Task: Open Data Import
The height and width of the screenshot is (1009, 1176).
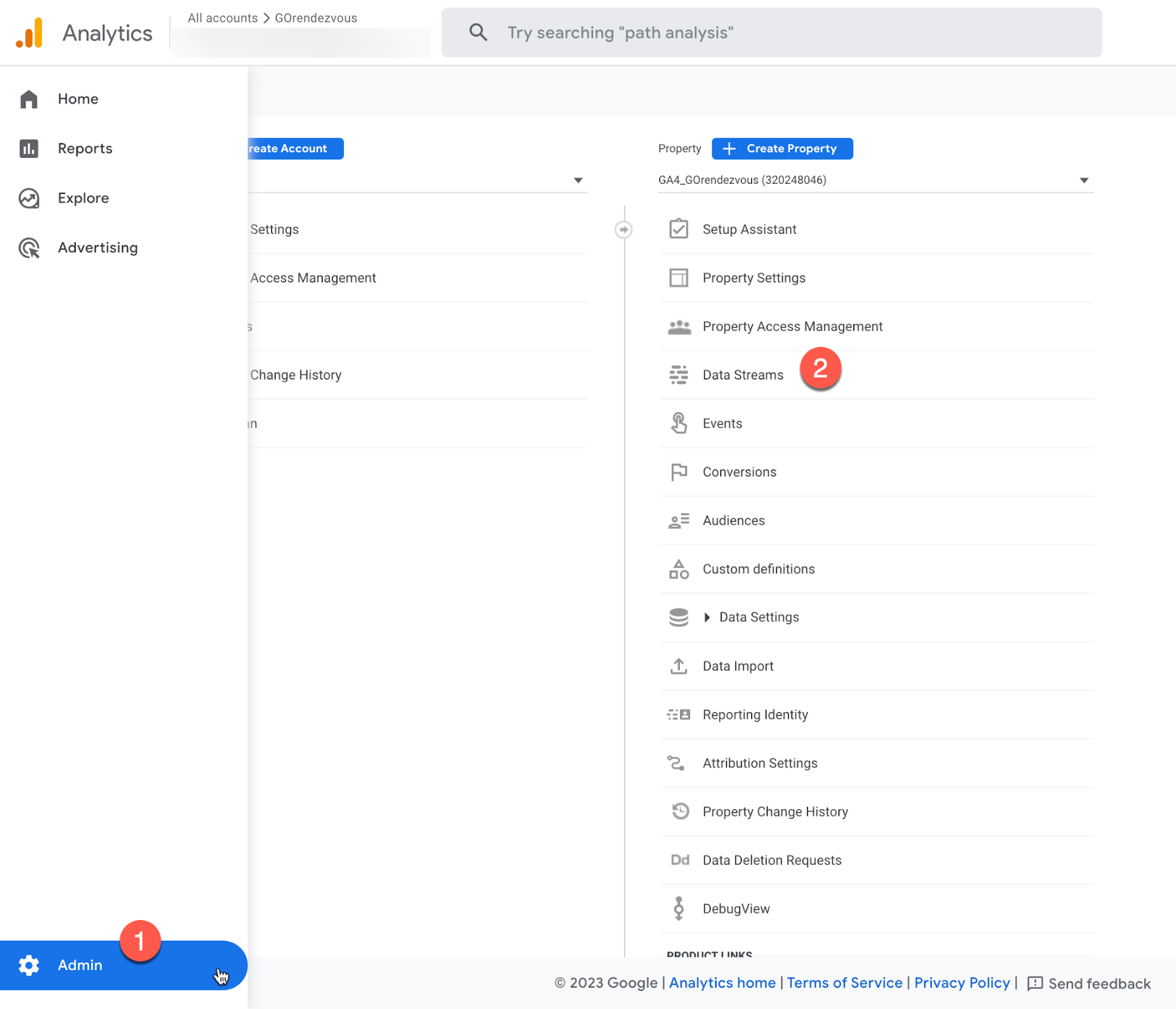Action: coord(876,666)
